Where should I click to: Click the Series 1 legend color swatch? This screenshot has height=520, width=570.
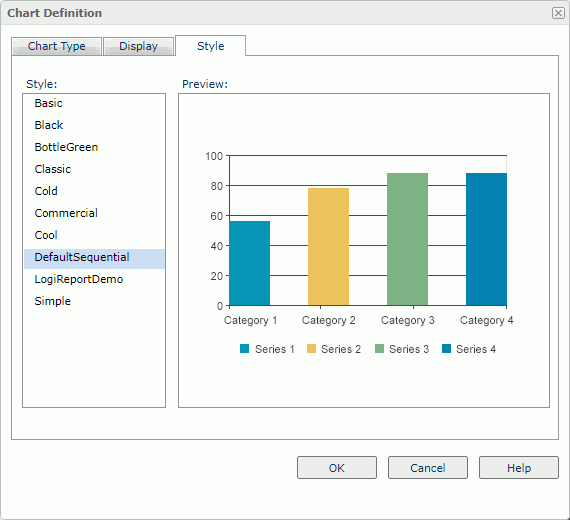tap(245, 349)
